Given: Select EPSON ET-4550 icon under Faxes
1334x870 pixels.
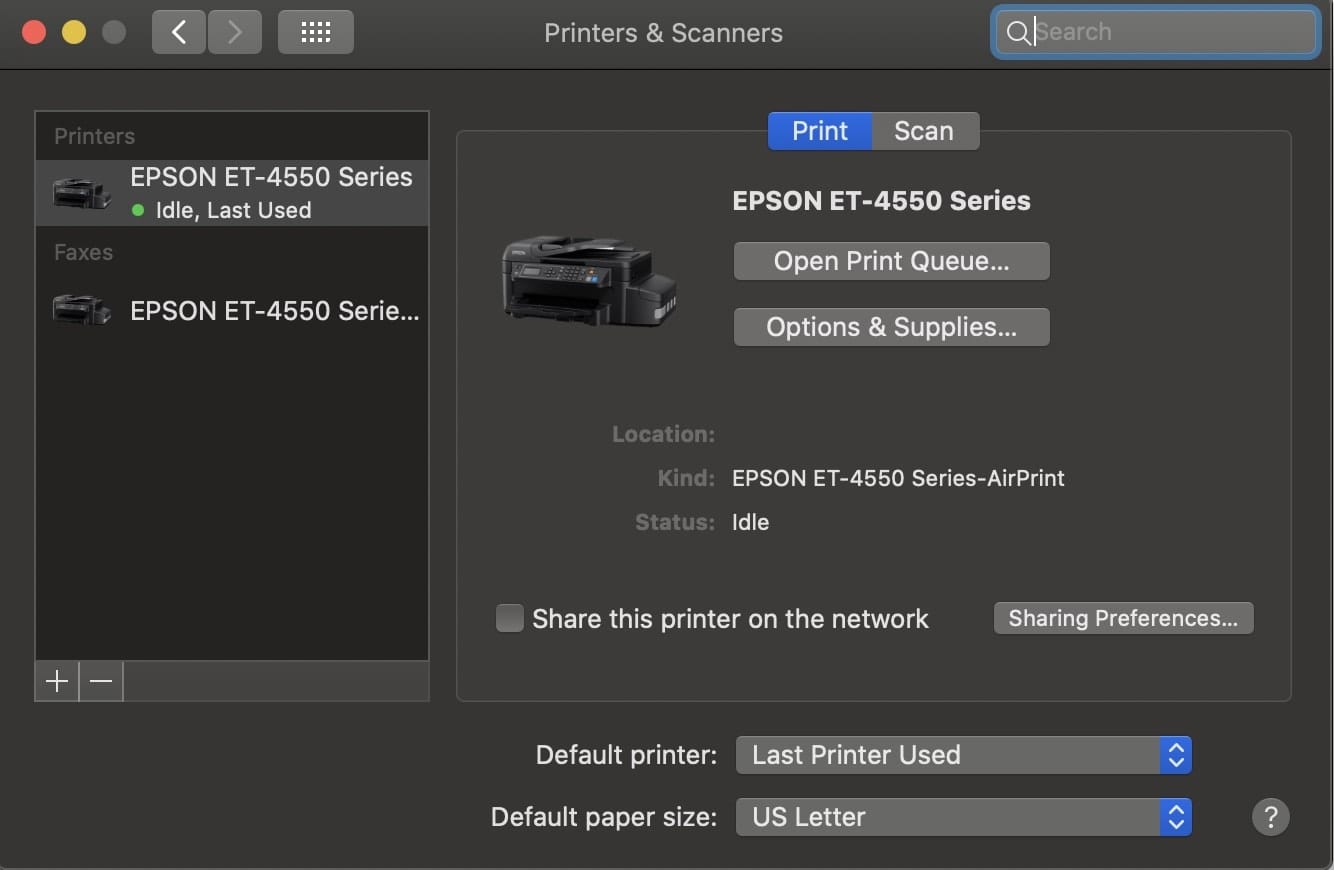Looking at the screenshot, I should click(81, 310).
